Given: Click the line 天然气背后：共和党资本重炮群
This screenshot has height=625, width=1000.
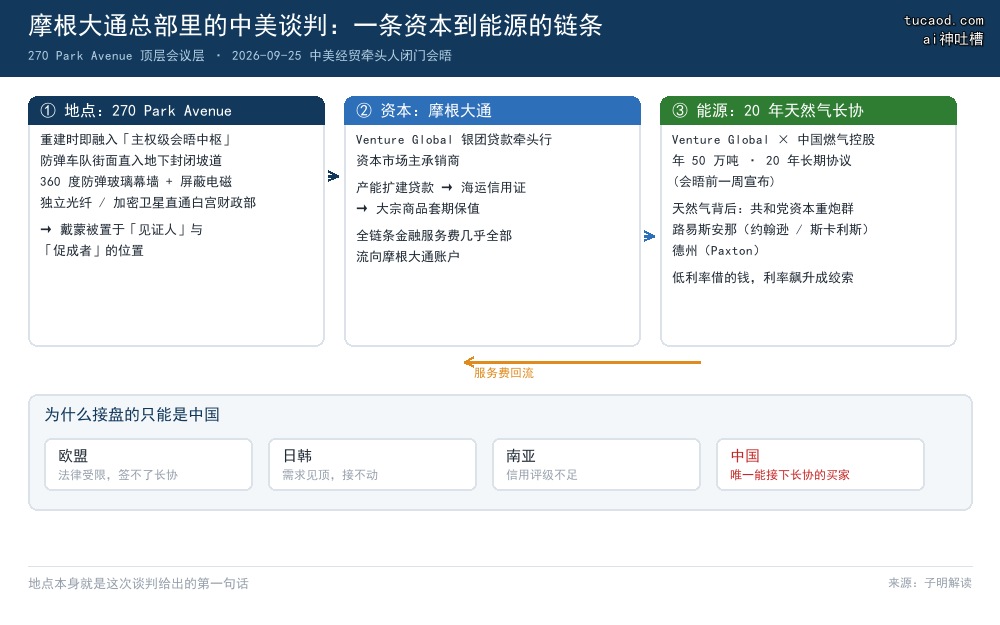Looking at the screenshot, I should coord(763,209).
